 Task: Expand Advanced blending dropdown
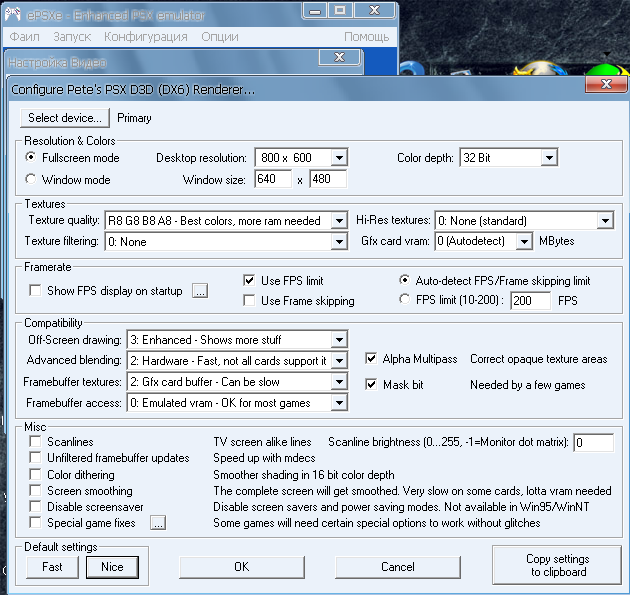[x=339, y=361]
